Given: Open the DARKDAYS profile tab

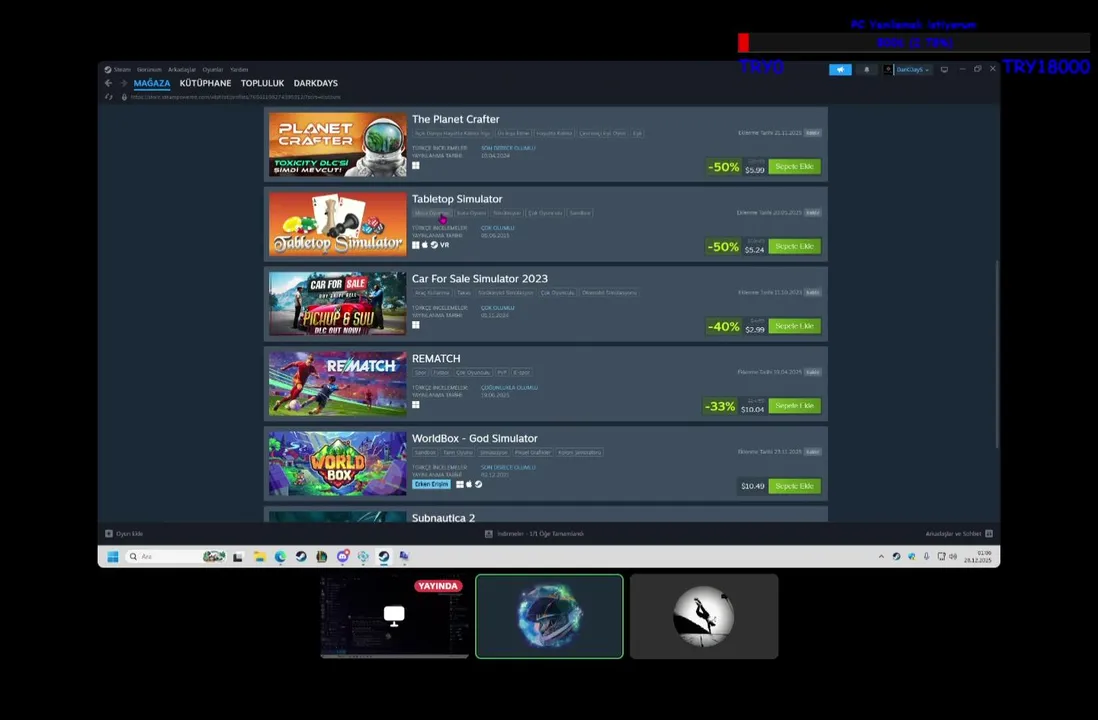Looking at the screenshot, I should point(316,83).
